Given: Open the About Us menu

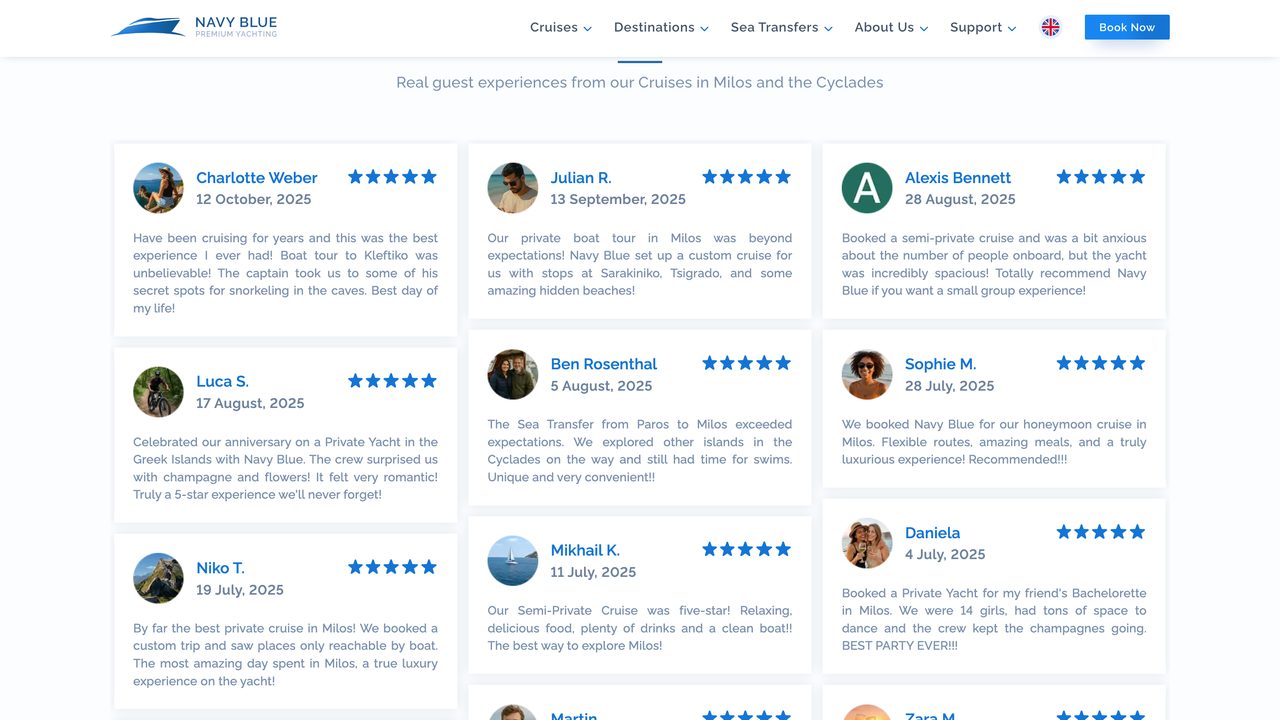Looking at the screenshot, I should click(x=891, y=27).
